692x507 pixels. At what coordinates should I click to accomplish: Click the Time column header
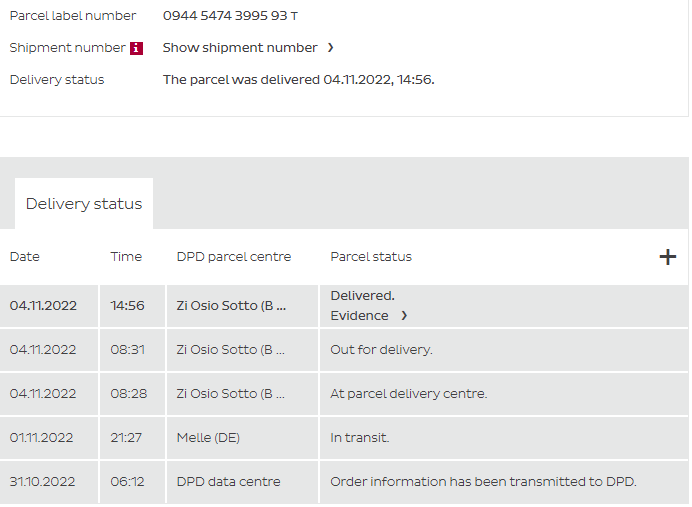[x=126, y=257]
